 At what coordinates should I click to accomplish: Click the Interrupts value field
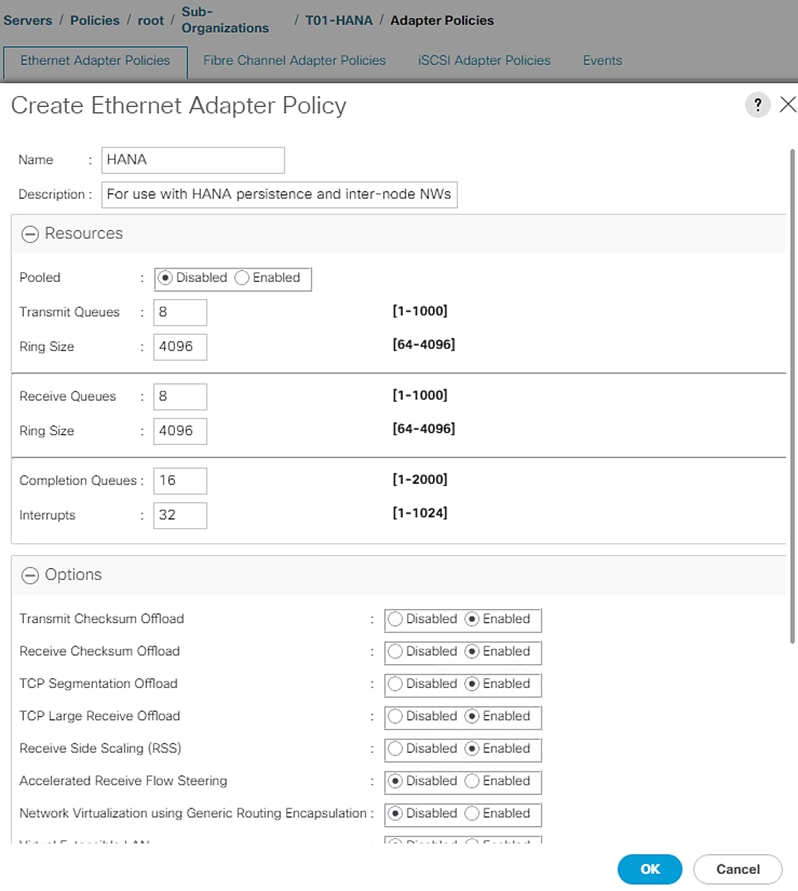click(180, 516)
